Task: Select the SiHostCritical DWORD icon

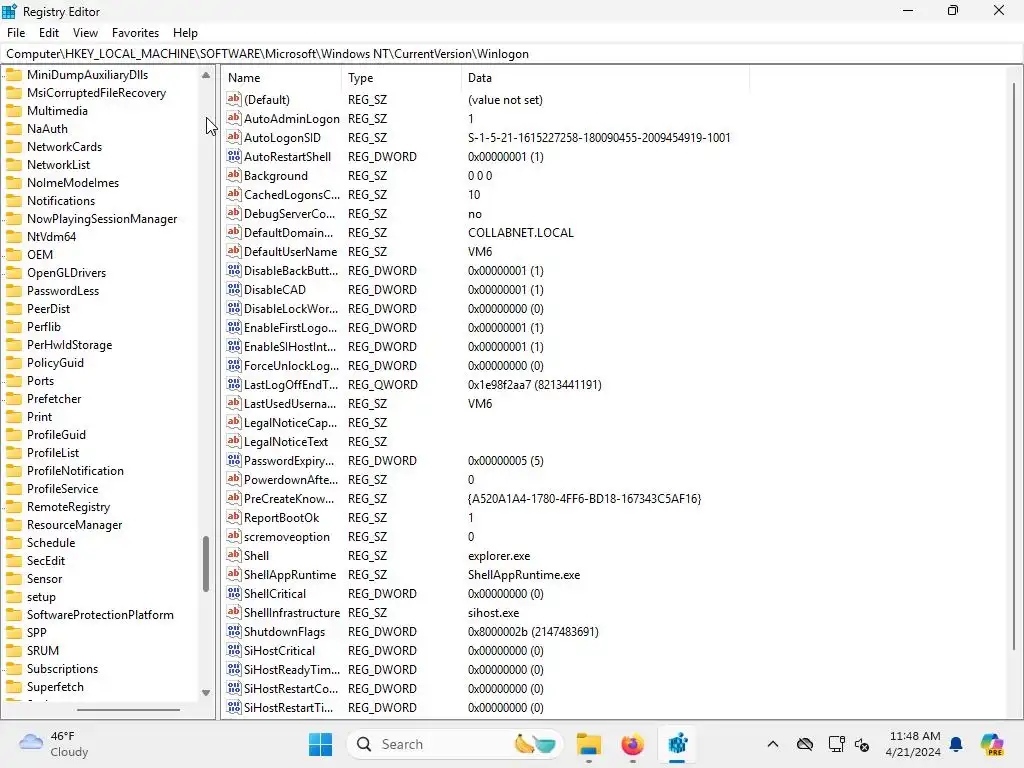Action: pos(234,650)
